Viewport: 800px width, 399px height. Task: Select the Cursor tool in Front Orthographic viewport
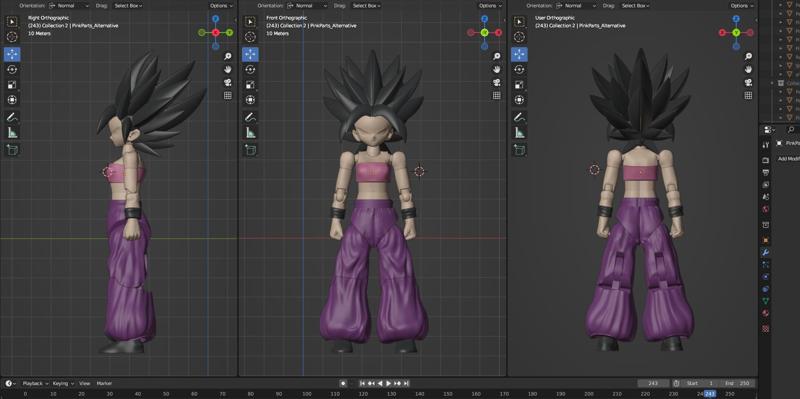click(251, 36)
